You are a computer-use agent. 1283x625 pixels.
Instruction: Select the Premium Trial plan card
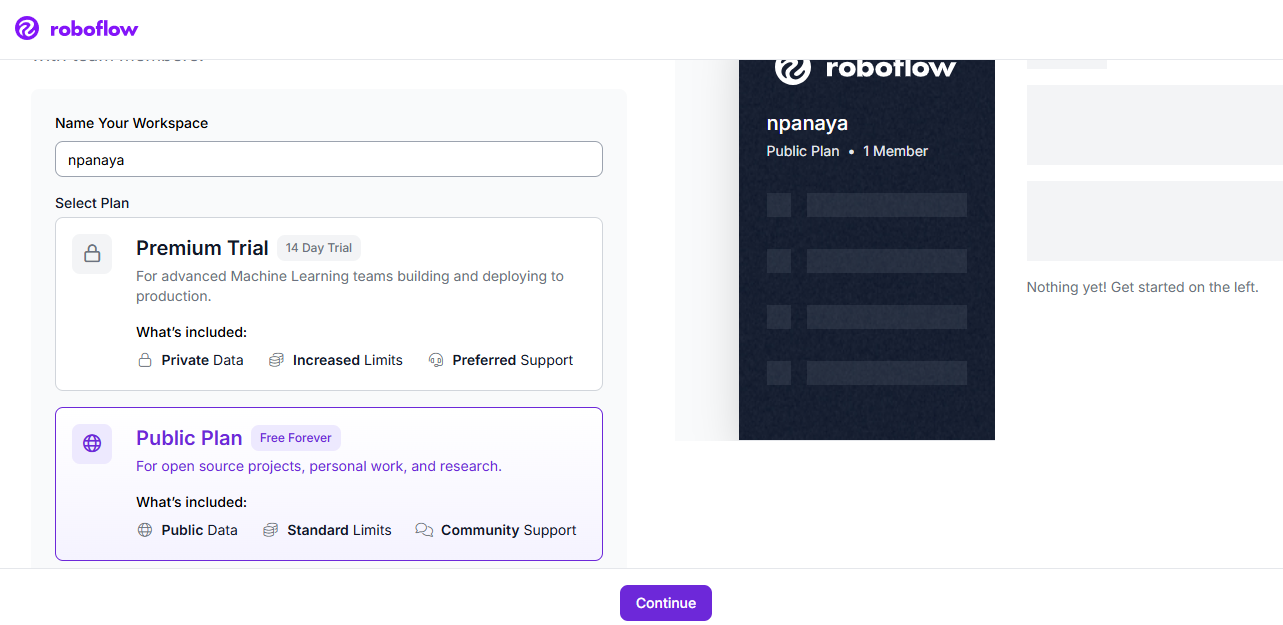[329, 304]
